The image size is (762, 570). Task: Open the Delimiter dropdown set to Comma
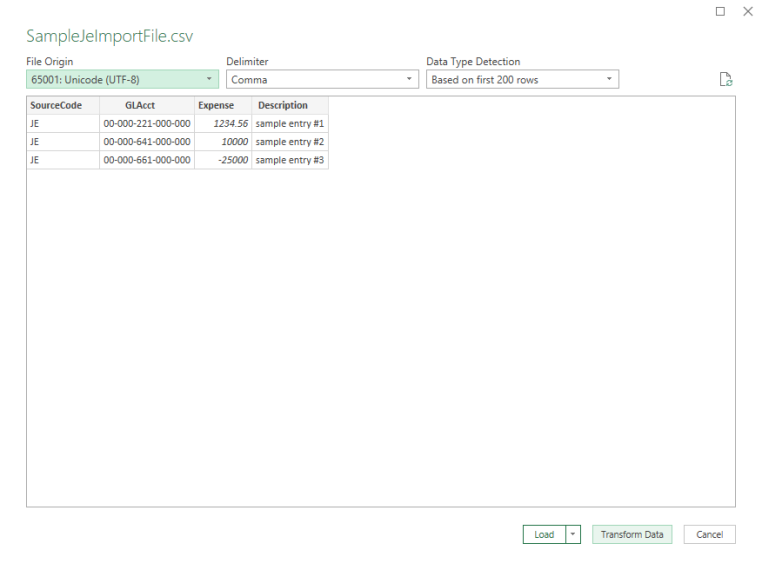tap(322, 79)
